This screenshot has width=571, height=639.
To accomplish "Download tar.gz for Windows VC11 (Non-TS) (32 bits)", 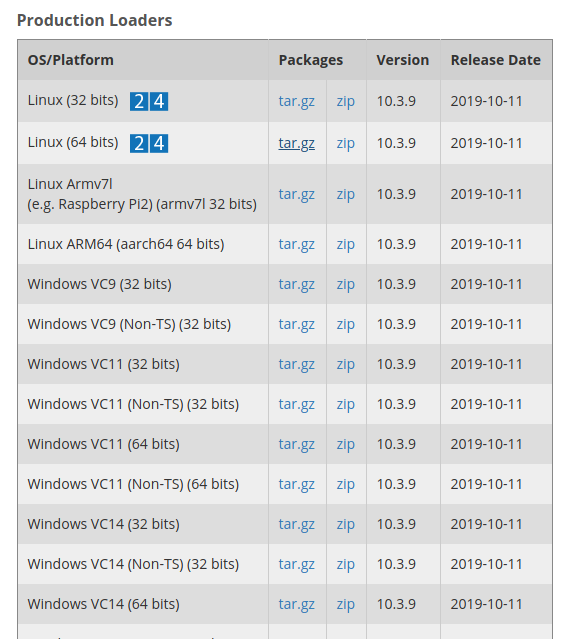I will coord(297,404).
